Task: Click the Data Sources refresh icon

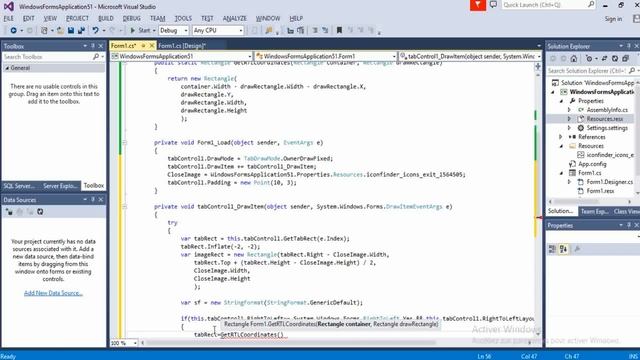Action: (x=40, y=212)
